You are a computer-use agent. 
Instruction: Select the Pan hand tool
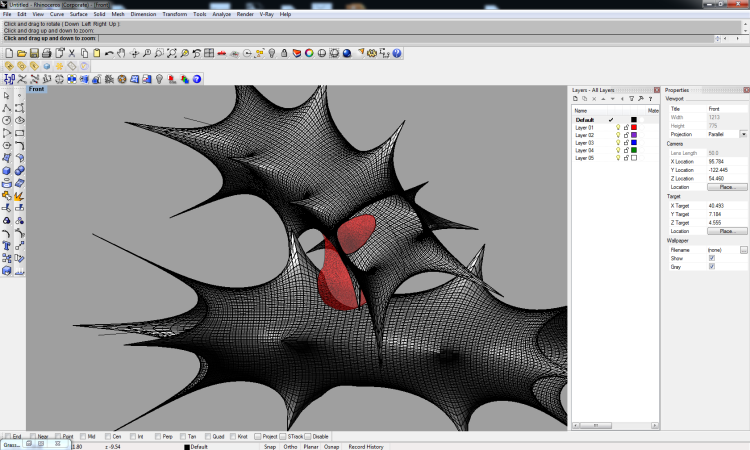click(121, 53)
